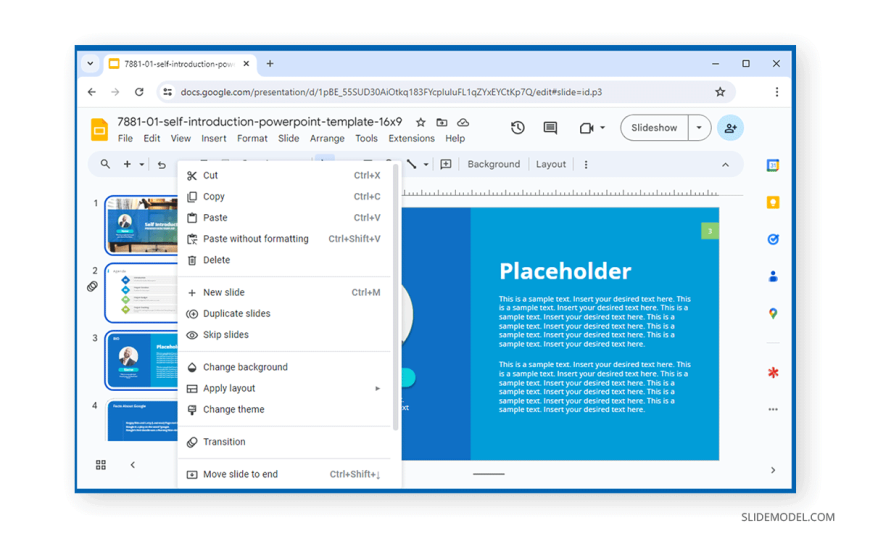Click the add comment toolbar icon
Viewport: 870px width, 539px height.
[x=446, y=164]
